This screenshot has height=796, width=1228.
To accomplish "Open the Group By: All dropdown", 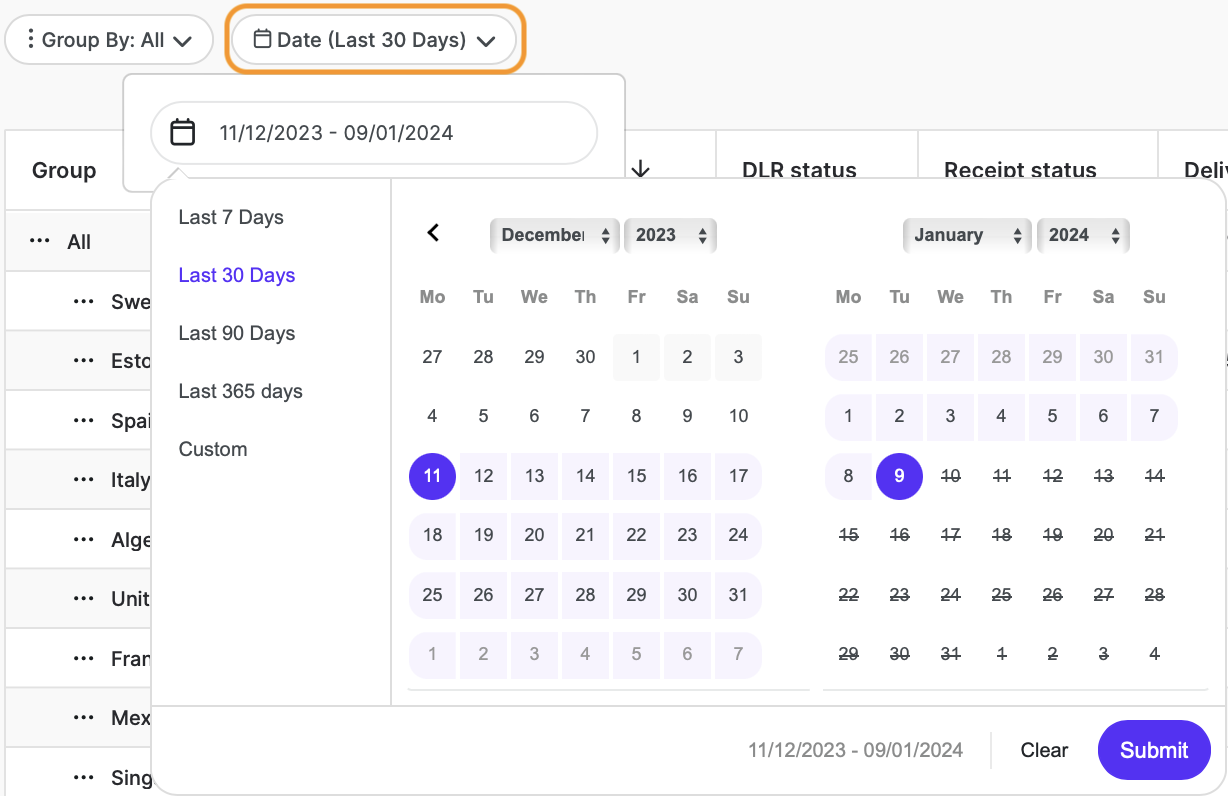I will (109, 41).
